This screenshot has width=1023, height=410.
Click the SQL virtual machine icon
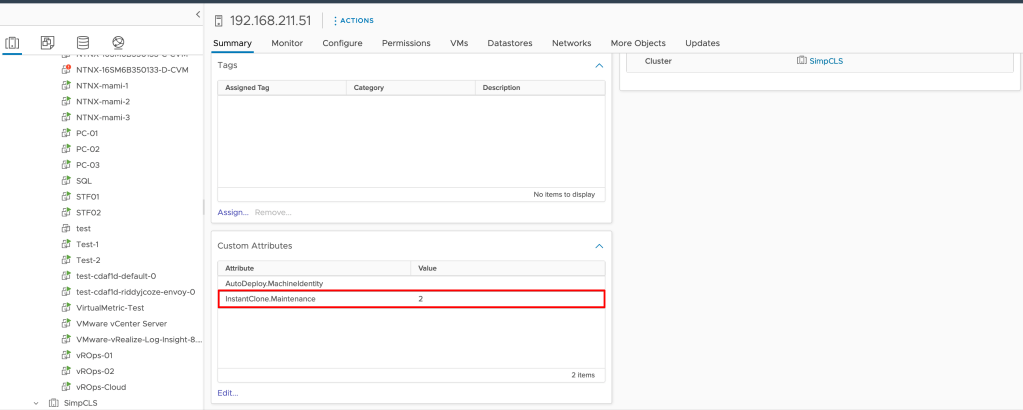(66, 181)
